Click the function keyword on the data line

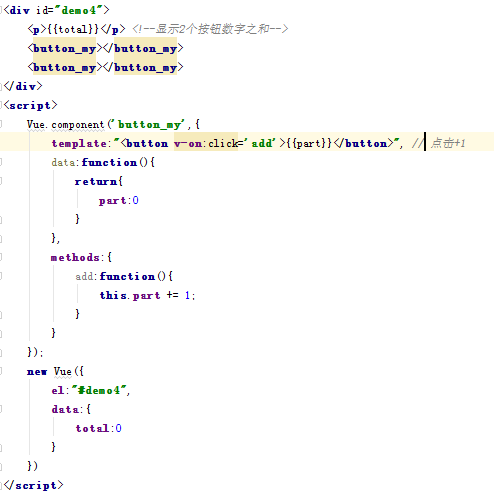[x=109, y=163]
